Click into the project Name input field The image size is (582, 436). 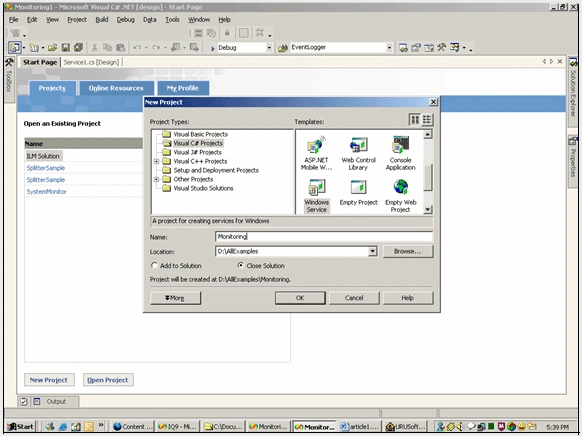click(x=324, y=237)
